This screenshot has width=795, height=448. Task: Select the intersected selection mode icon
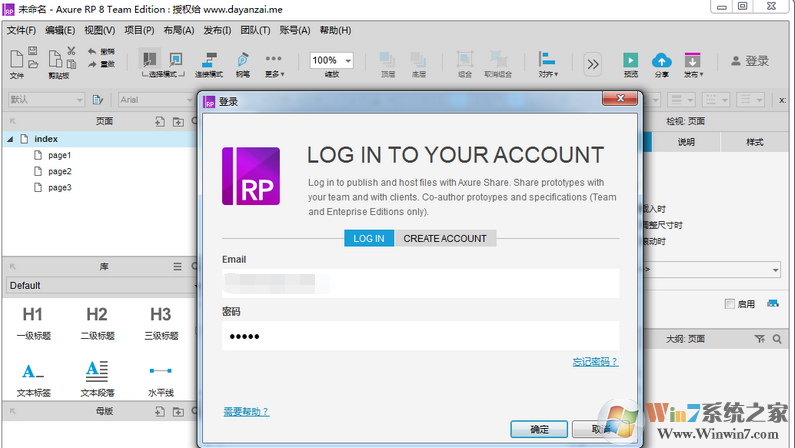point(150,59)
